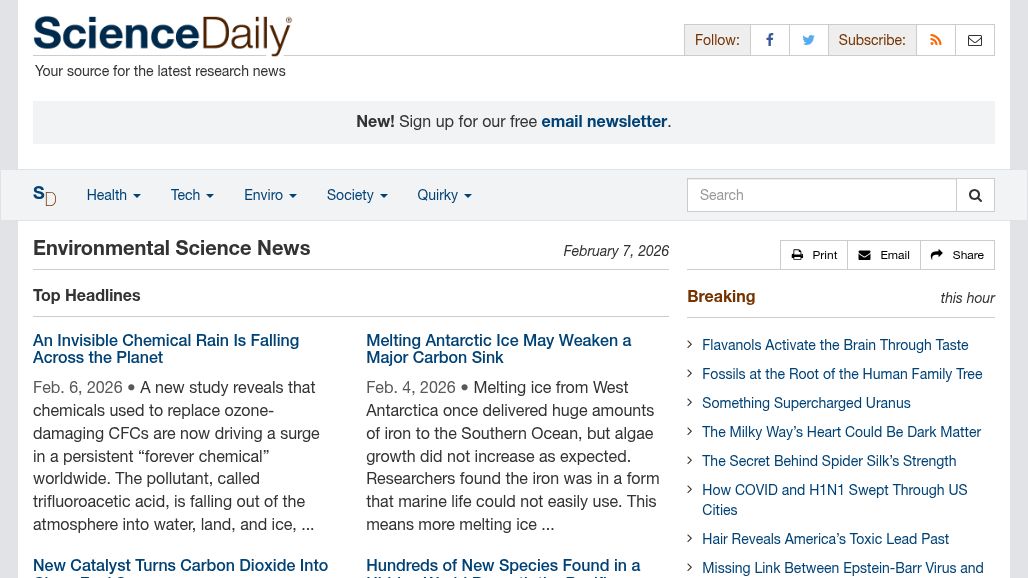
Task: Open 'An Invisible Chemical Rain' article
Action: (166, 349)
